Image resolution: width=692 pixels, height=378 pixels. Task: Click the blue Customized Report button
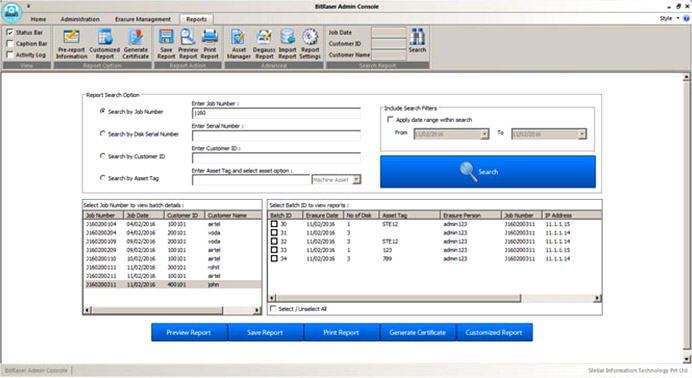point(494,332)
